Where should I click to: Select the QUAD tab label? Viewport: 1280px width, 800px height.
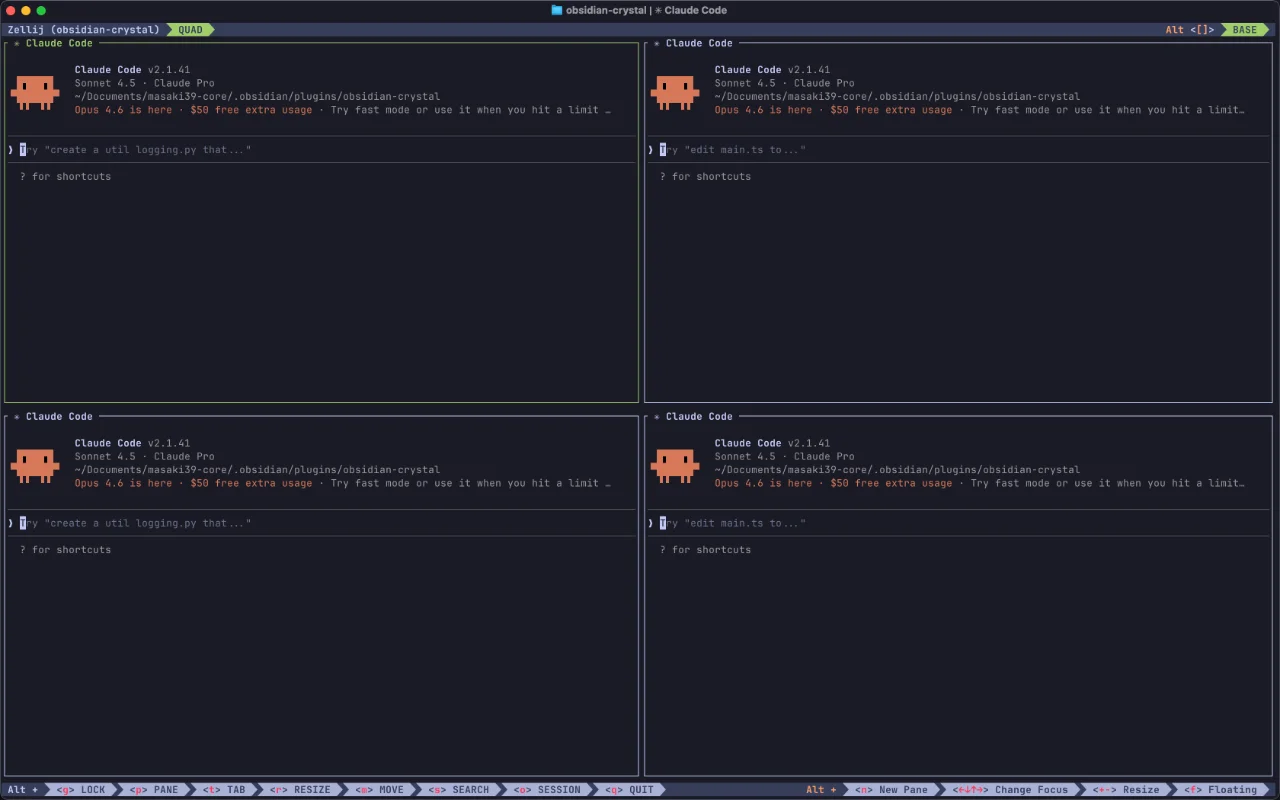pyautogui.click(x=189, y=29)
